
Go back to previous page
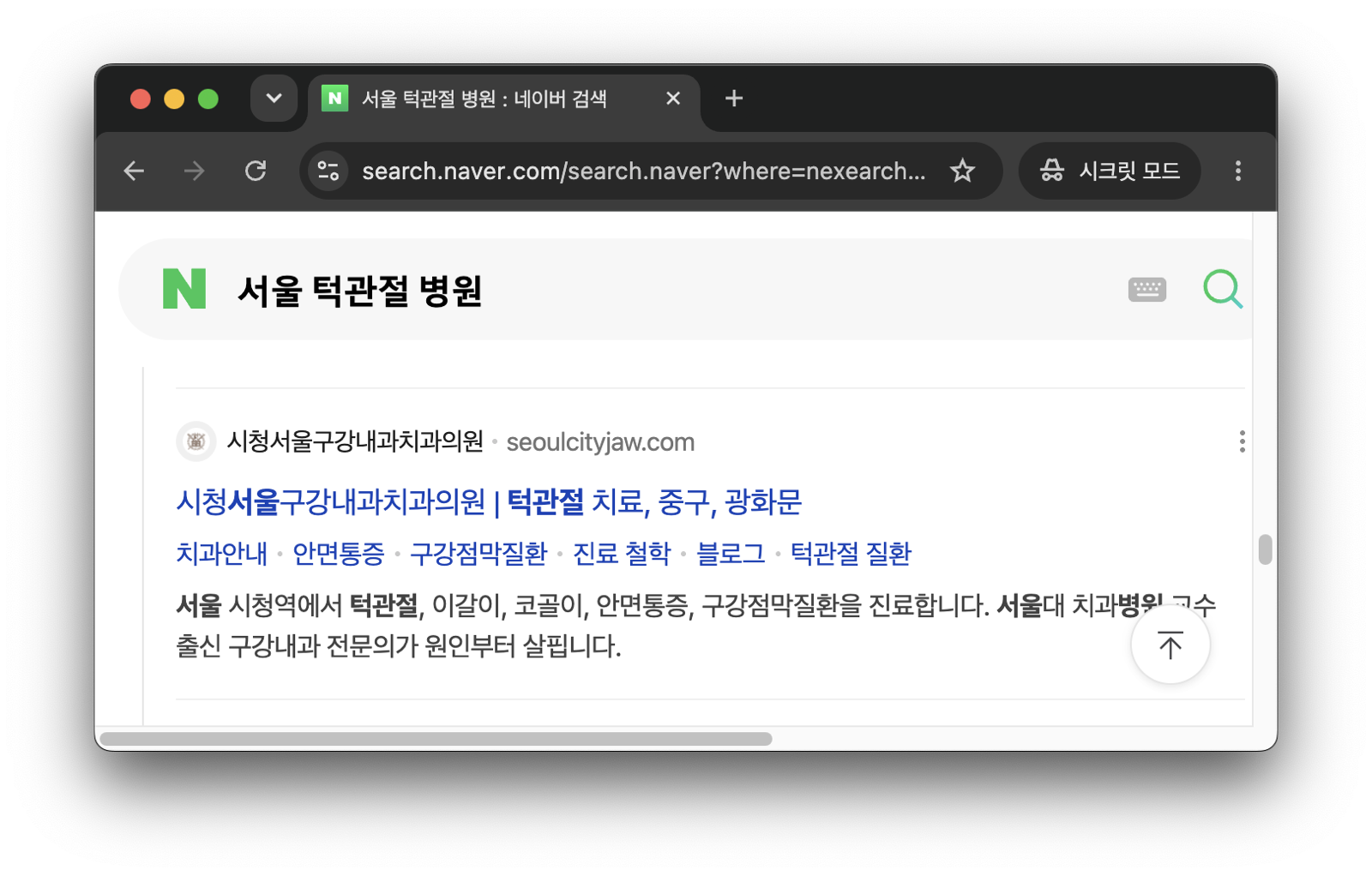(x=134, y=171)
